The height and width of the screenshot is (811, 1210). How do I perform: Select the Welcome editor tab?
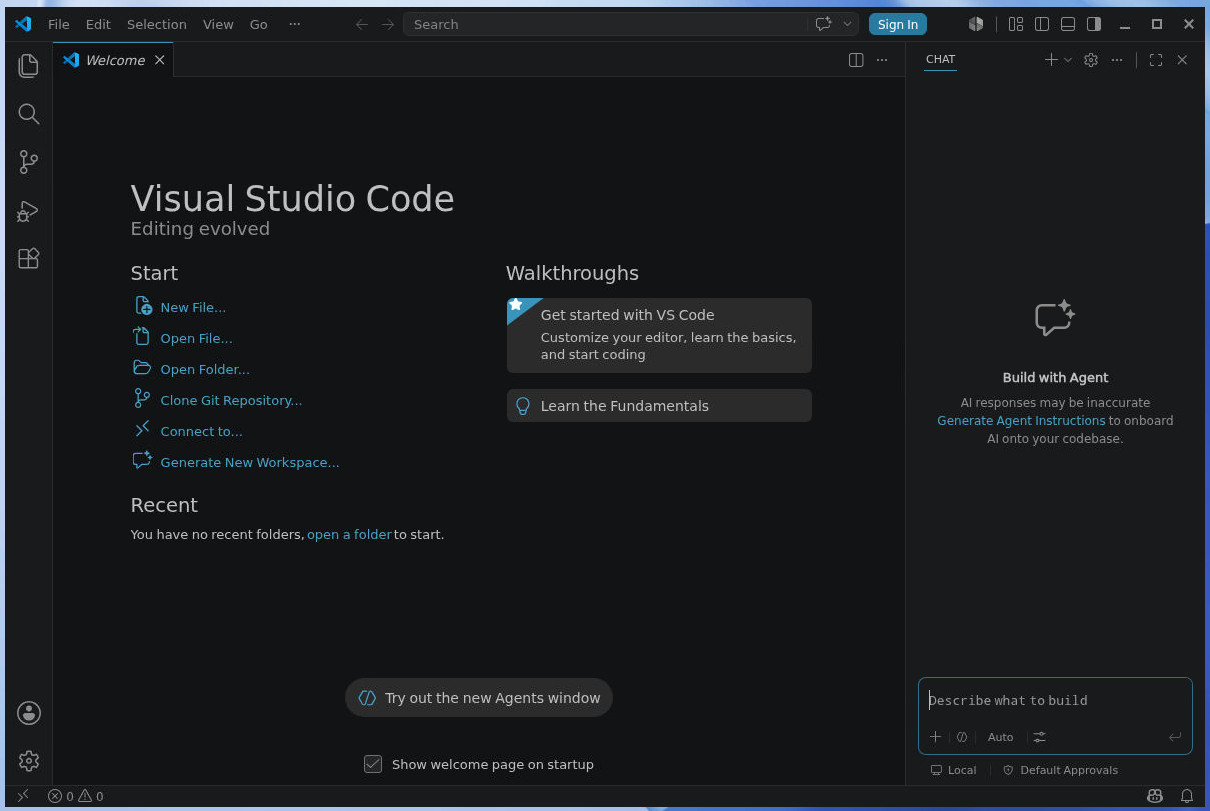pos(115,60)
